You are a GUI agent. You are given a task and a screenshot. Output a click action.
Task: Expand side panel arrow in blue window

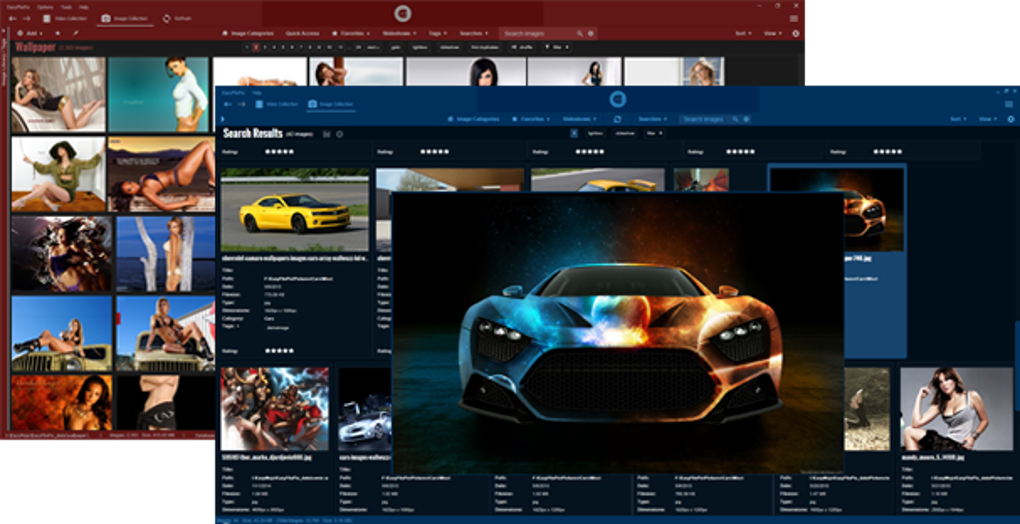(x=222, y=119)
